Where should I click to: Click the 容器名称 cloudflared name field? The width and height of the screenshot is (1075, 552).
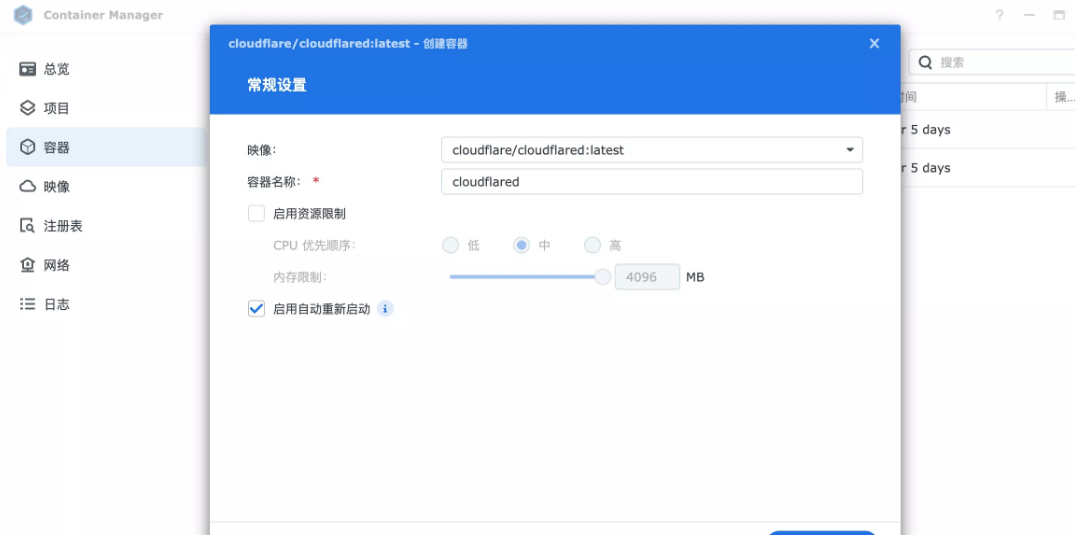coord(651,182)
